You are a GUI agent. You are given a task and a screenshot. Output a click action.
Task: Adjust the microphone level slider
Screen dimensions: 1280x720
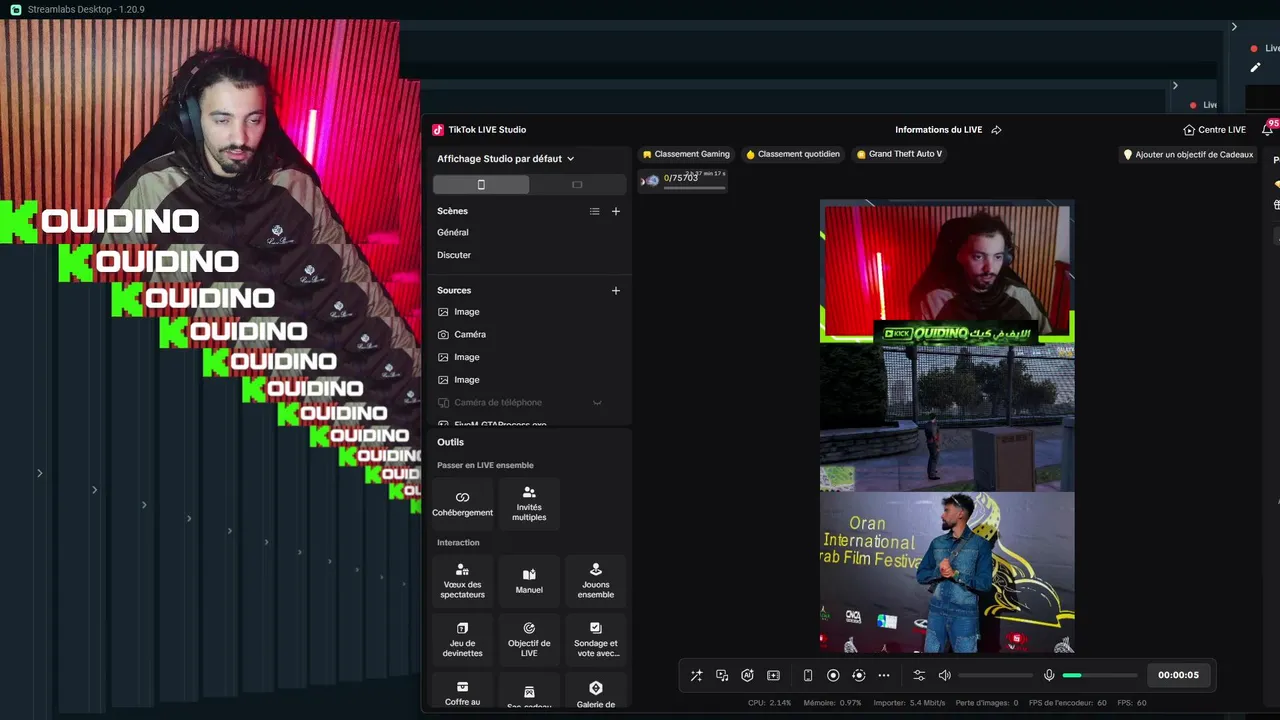[1100, 675]
